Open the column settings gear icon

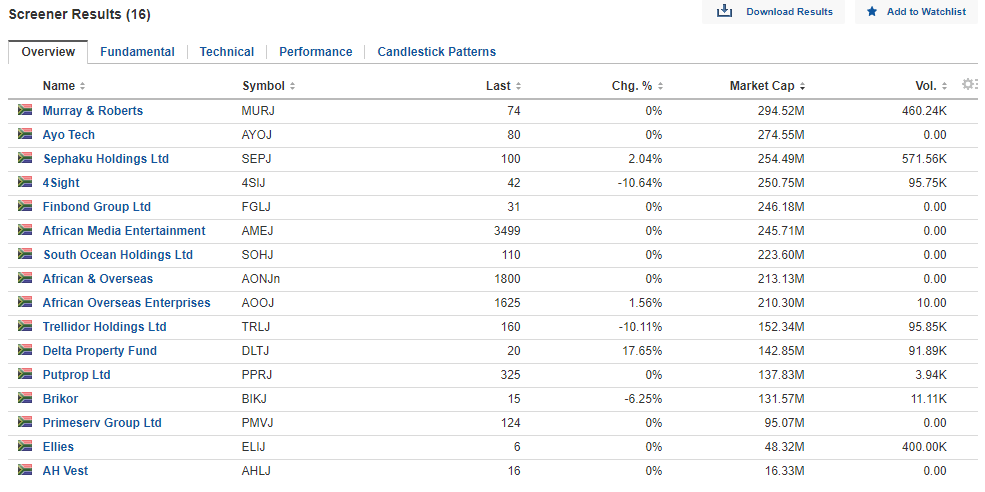pyautogui.click(x=970, y=84)
